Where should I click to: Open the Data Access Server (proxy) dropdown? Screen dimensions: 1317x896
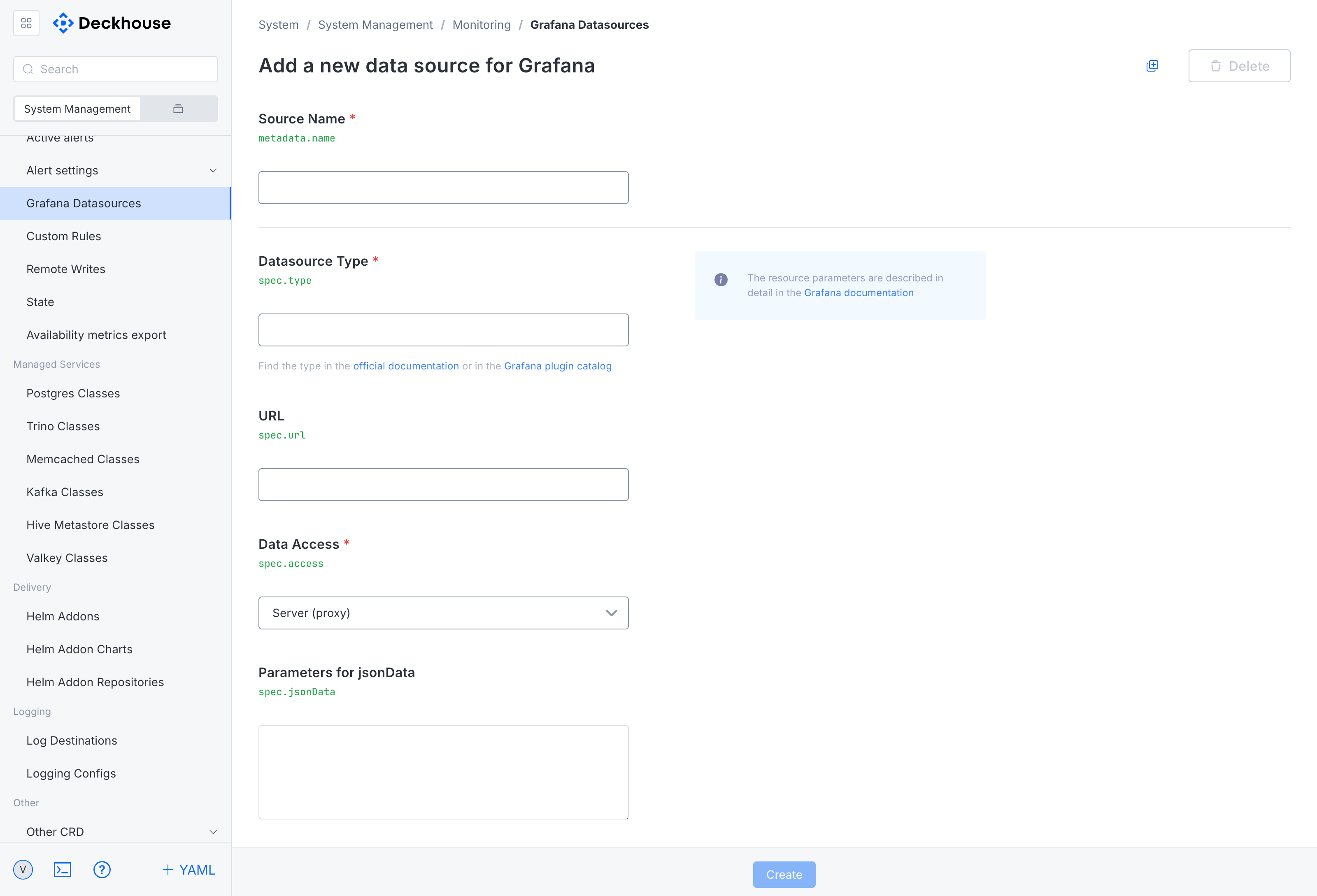(x=443, y=613)
